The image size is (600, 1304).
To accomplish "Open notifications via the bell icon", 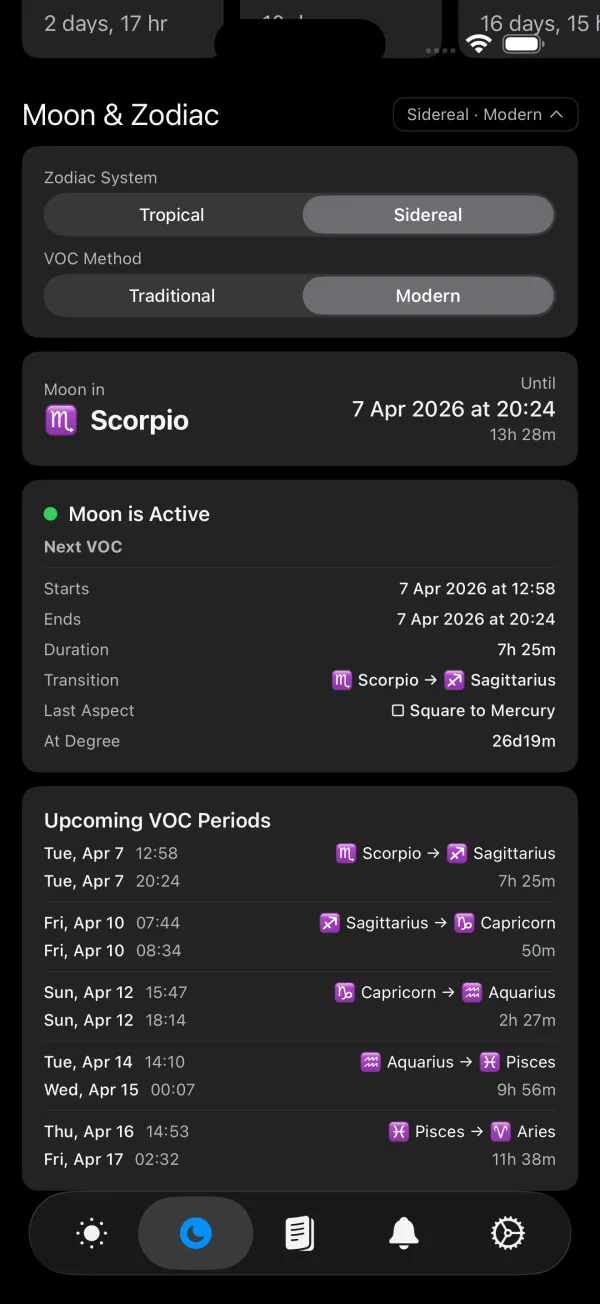I will 403,1233.
